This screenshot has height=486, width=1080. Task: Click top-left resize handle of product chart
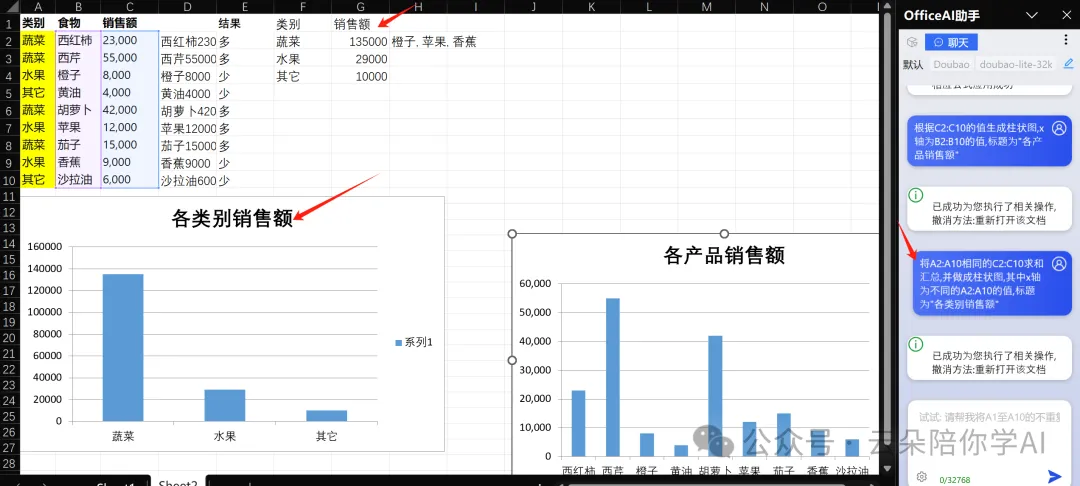point(512,234)
